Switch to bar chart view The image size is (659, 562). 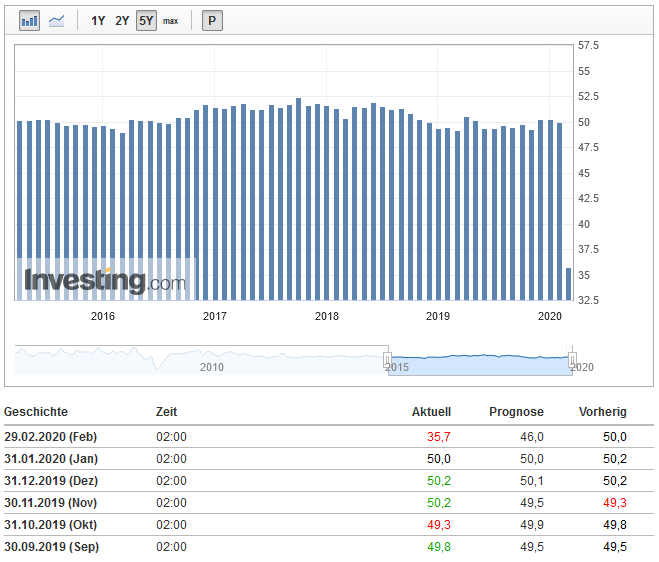point(29,21)
